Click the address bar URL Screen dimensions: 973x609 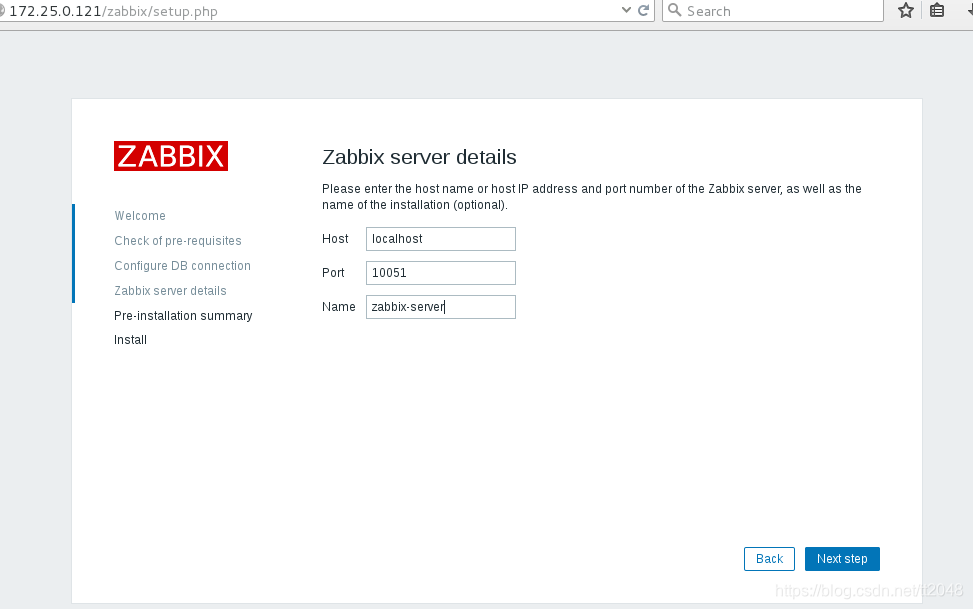pos(114,11)
